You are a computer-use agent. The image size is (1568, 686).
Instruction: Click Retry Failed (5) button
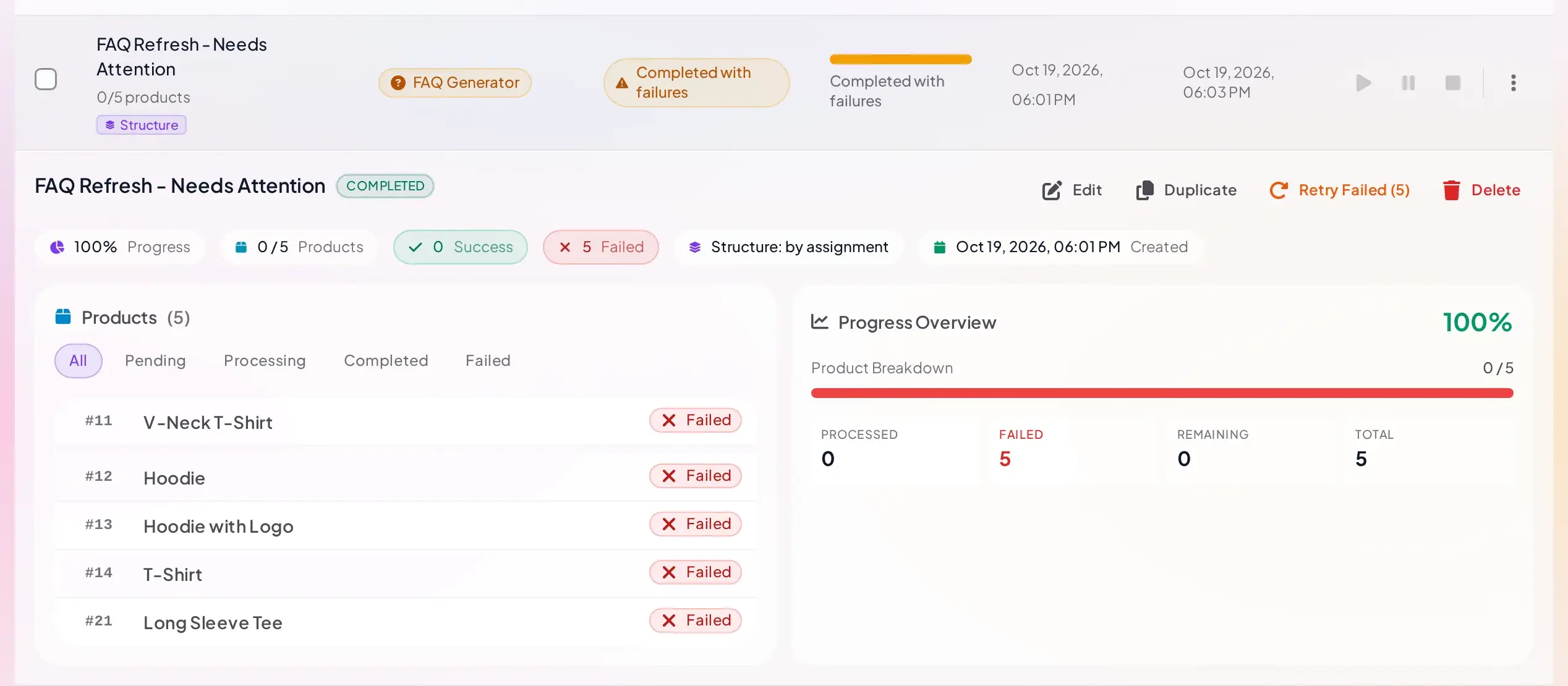(1339, 190)
